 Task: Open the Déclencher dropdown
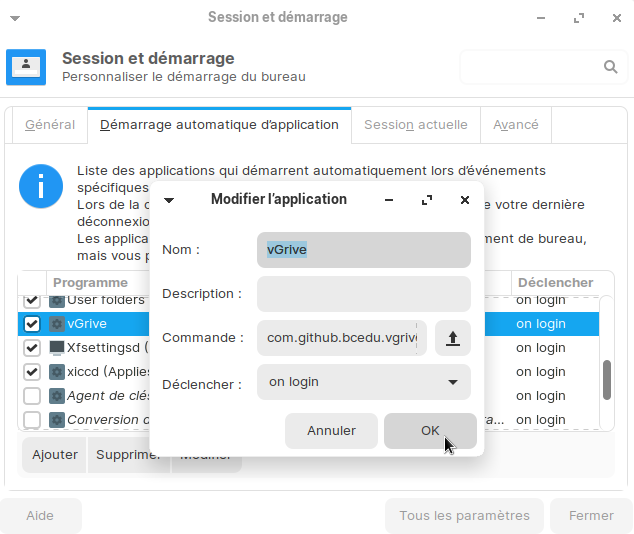pos(363,382)
